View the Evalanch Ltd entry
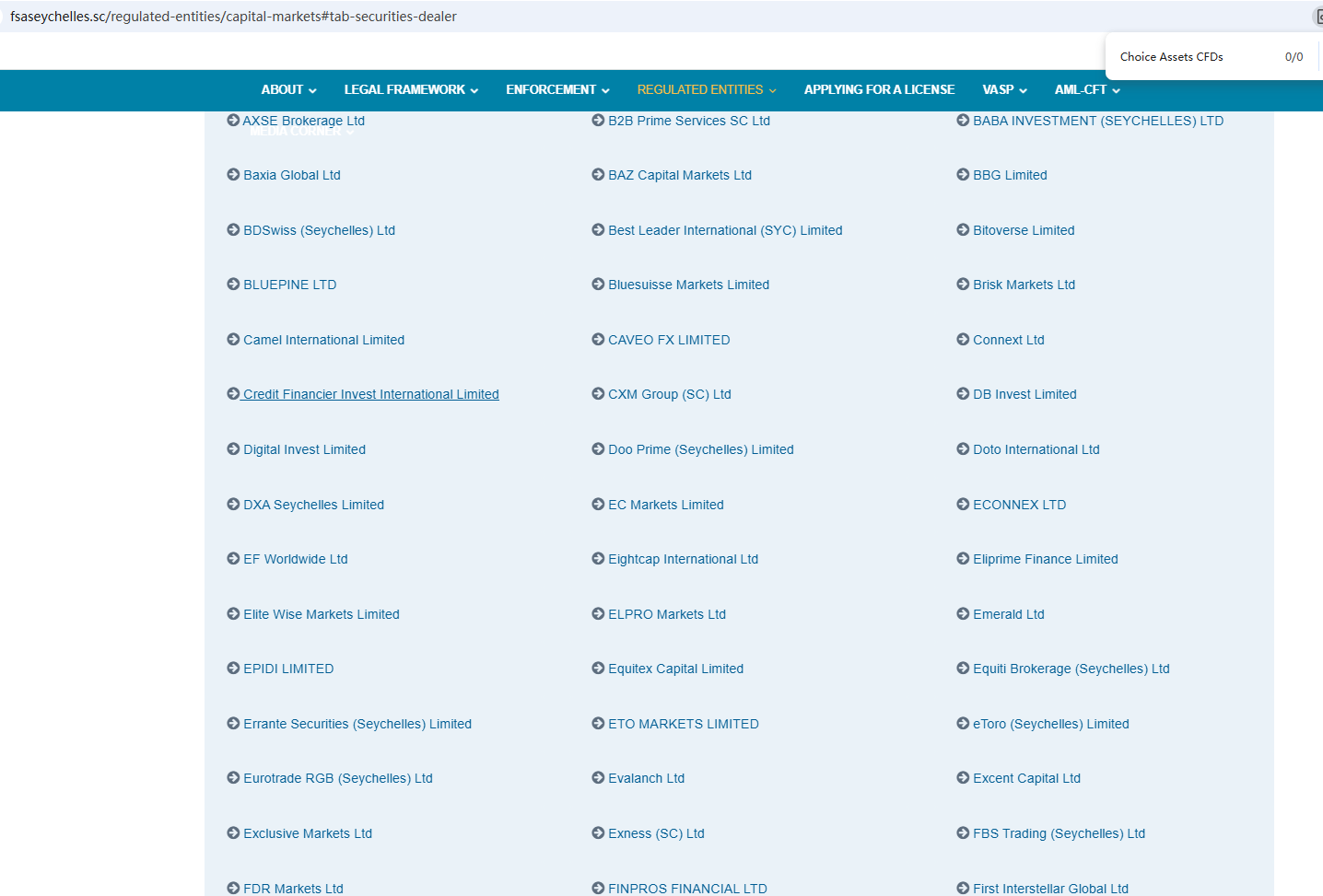Viewport: 1323px width, 896px height. (646, 778)
